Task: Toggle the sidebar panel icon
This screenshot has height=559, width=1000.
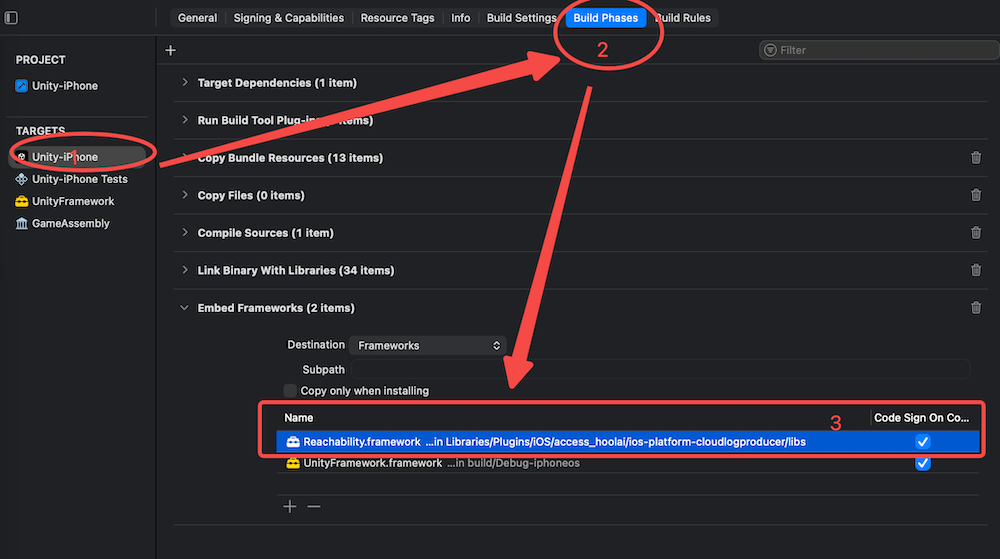Action: [x=11, y=18]
